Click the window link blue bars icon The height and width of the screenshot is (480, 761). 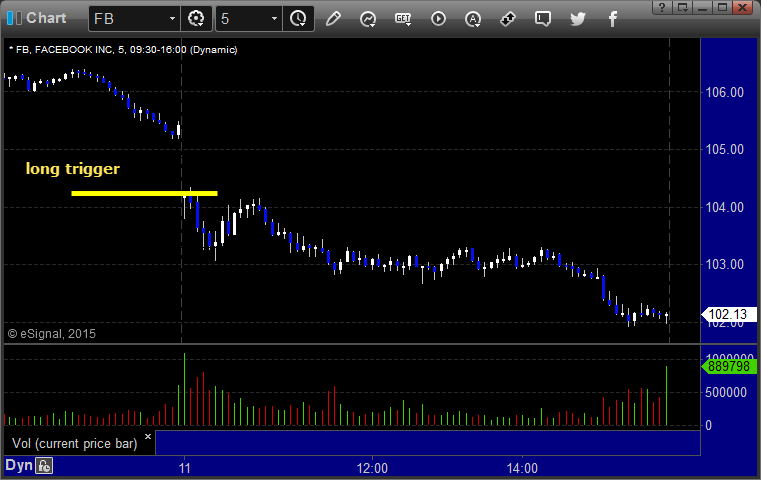click(x=14, y=18)
